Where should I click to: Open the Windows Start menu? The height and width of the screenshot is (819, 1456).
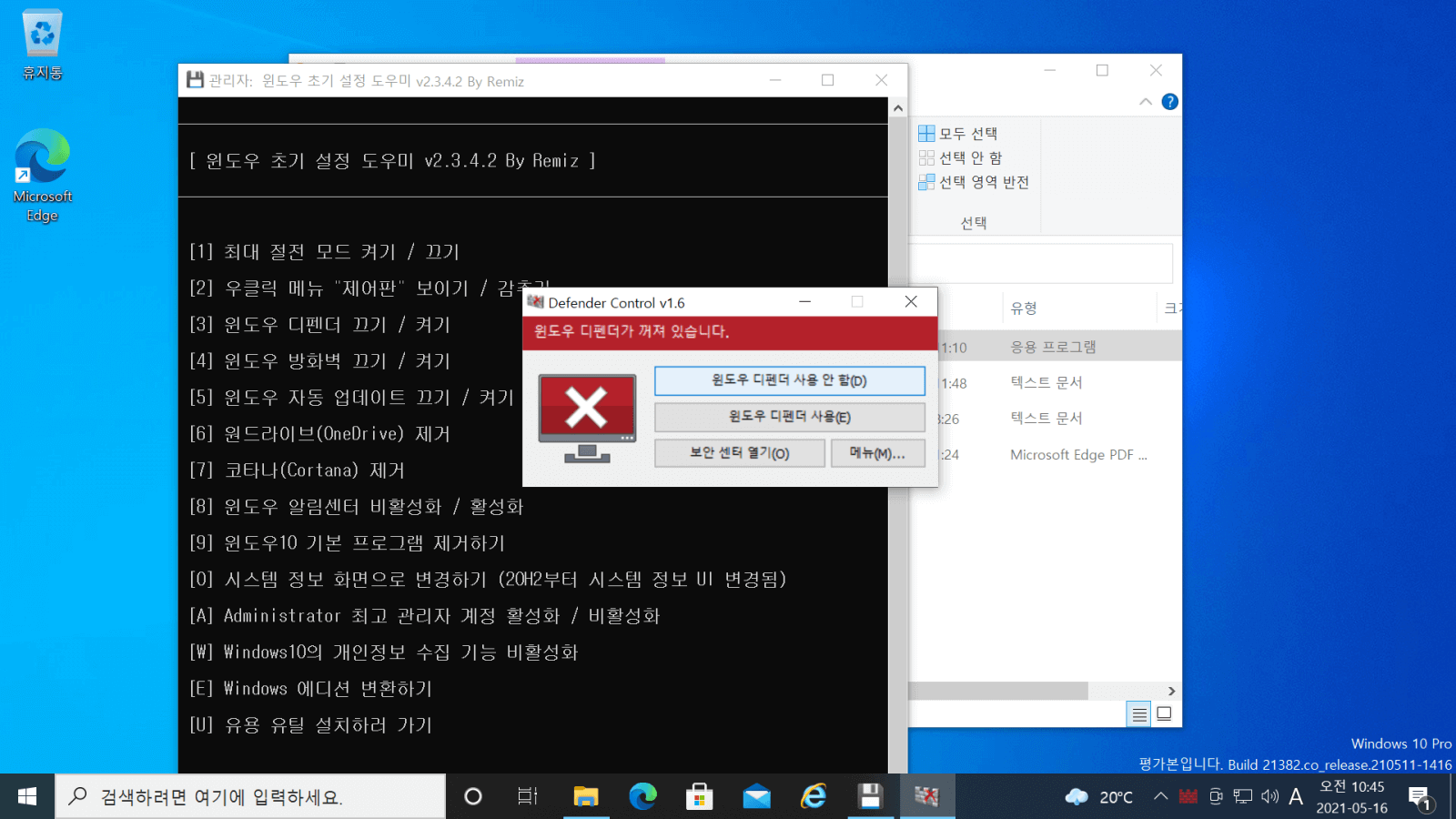27,796
